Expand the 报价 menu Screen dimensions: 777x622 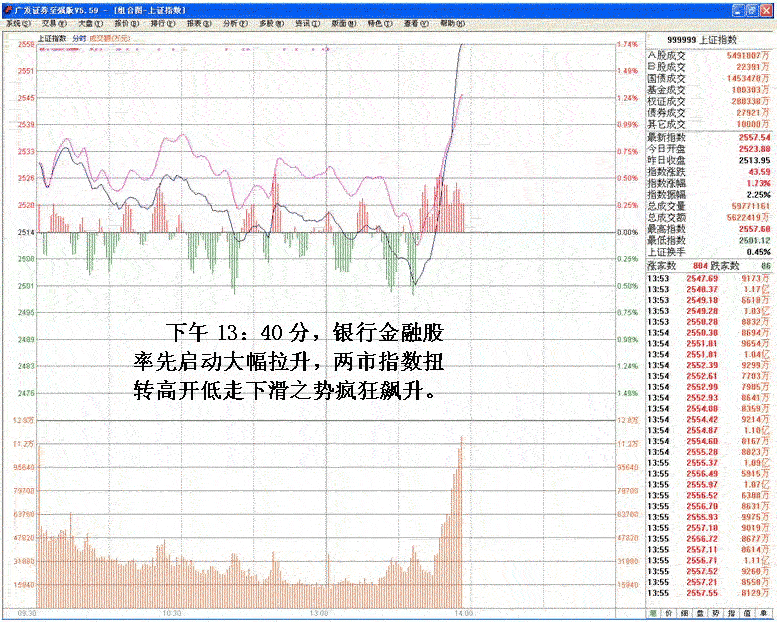(127, 22)
